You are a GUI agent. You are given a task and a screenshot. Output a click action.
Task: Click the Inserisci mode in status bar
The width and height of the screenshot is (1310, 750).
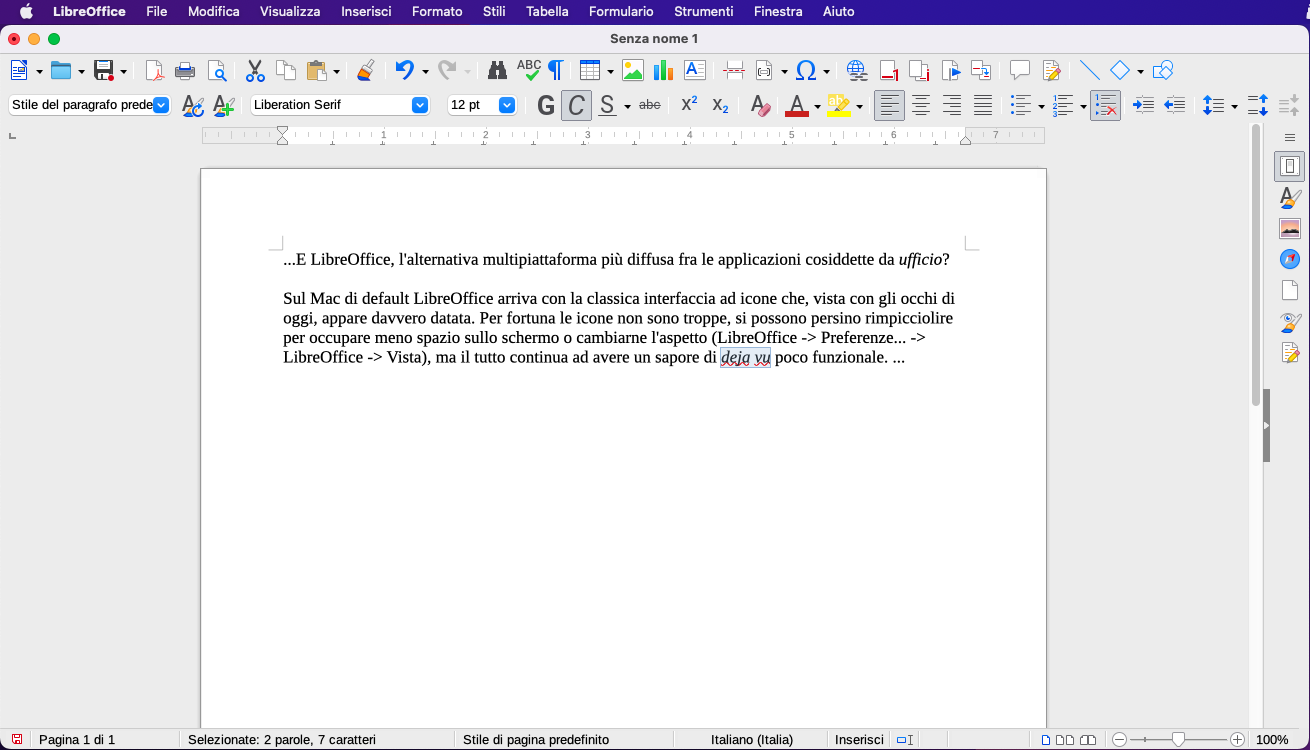click(859, 740)
